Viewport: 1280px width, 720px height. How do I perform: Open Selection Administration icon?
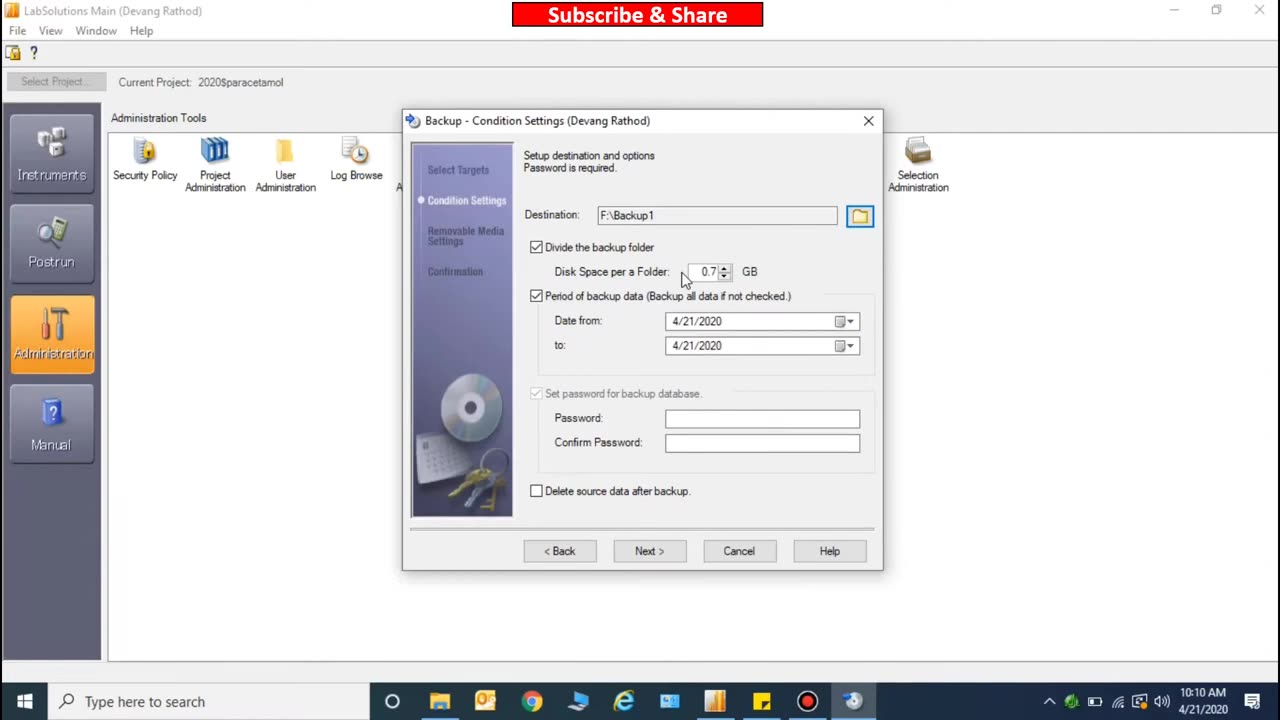(918, 152)
